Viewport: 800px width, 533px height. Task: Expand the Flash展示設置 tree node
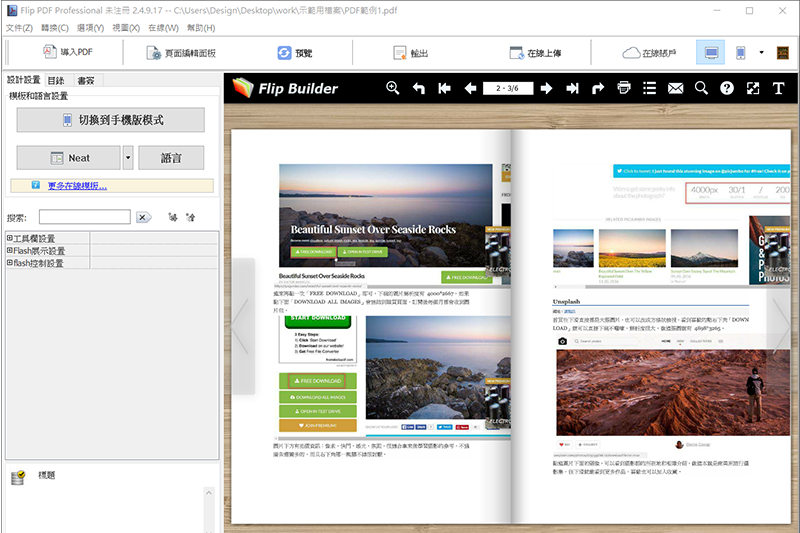[9, 250]
